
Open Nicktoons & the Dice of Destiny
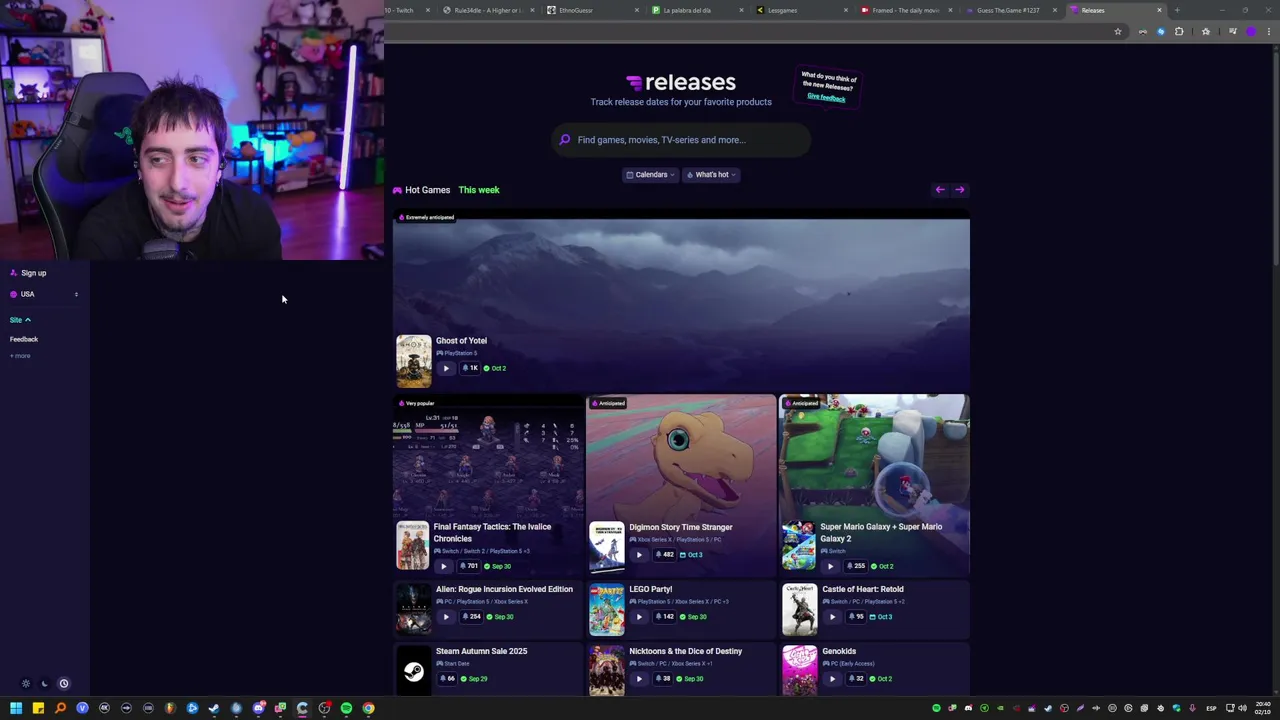coord(686,652)
